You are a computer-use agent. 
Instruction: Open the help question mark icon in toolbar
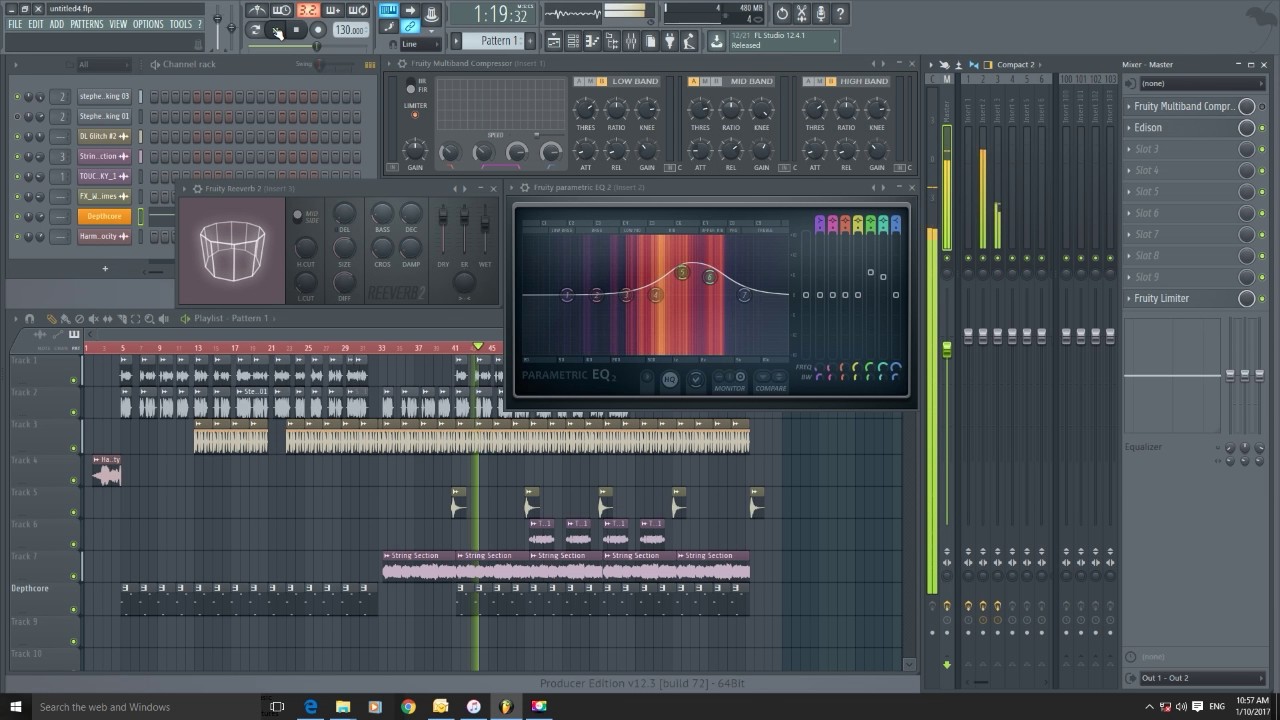click(840, 13)
